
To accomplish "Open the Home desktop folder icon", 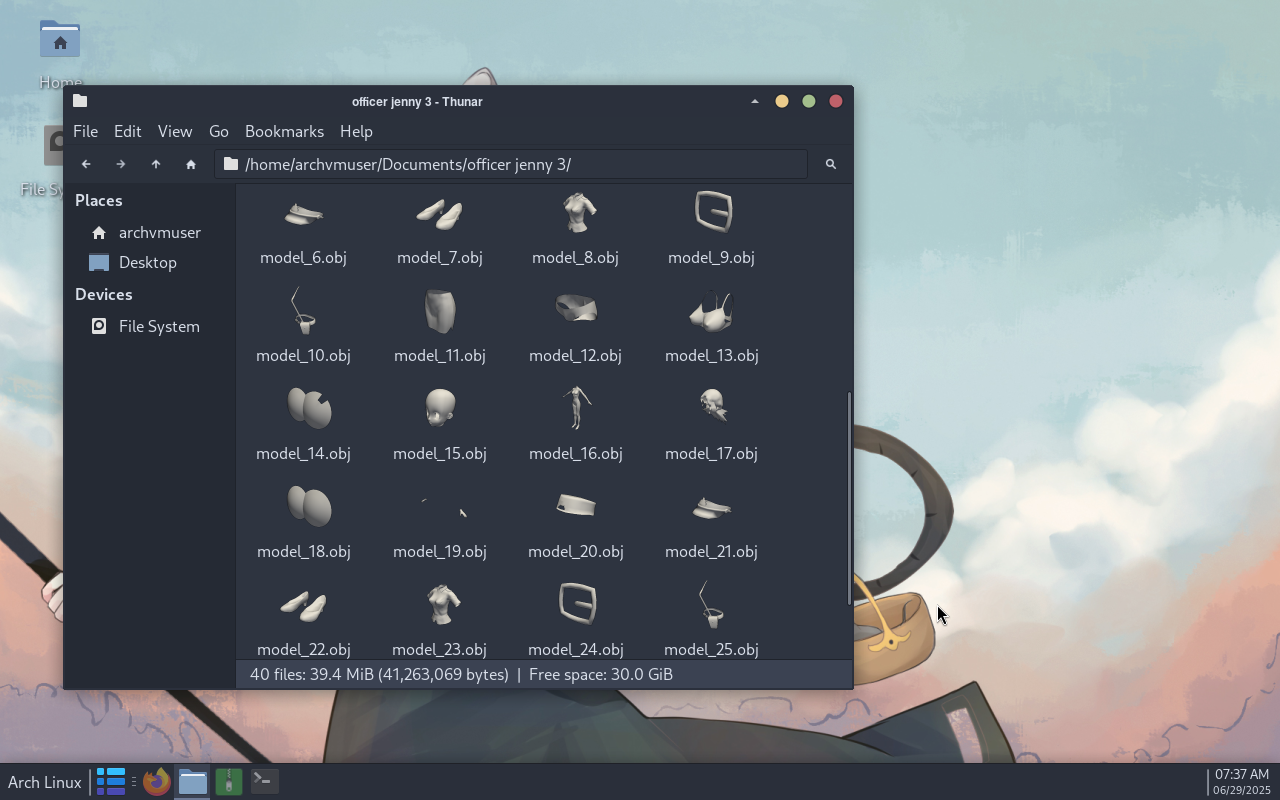I will (x=60, y=40).
